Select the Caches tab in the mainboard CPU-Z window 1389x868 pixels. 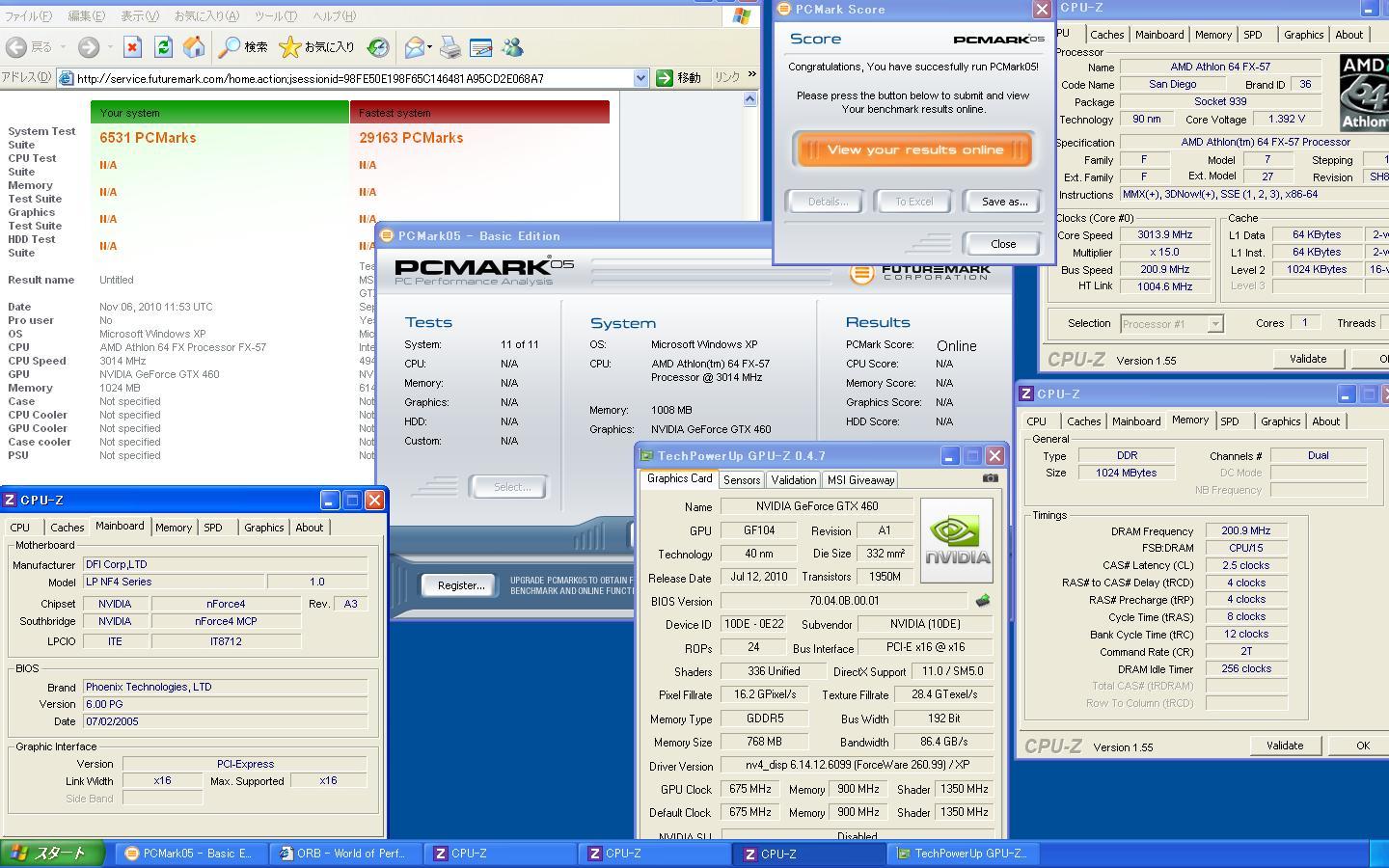(68, 528)
